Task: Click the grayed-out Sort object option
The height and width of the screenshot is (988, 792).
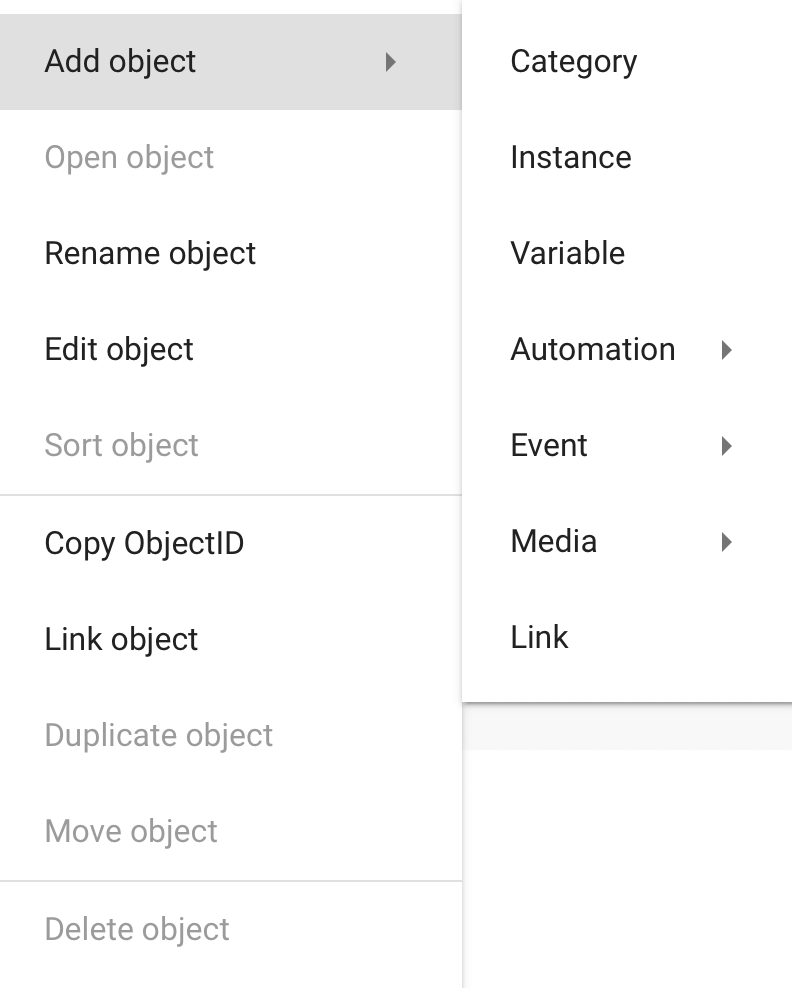Action: pos(121,445)
